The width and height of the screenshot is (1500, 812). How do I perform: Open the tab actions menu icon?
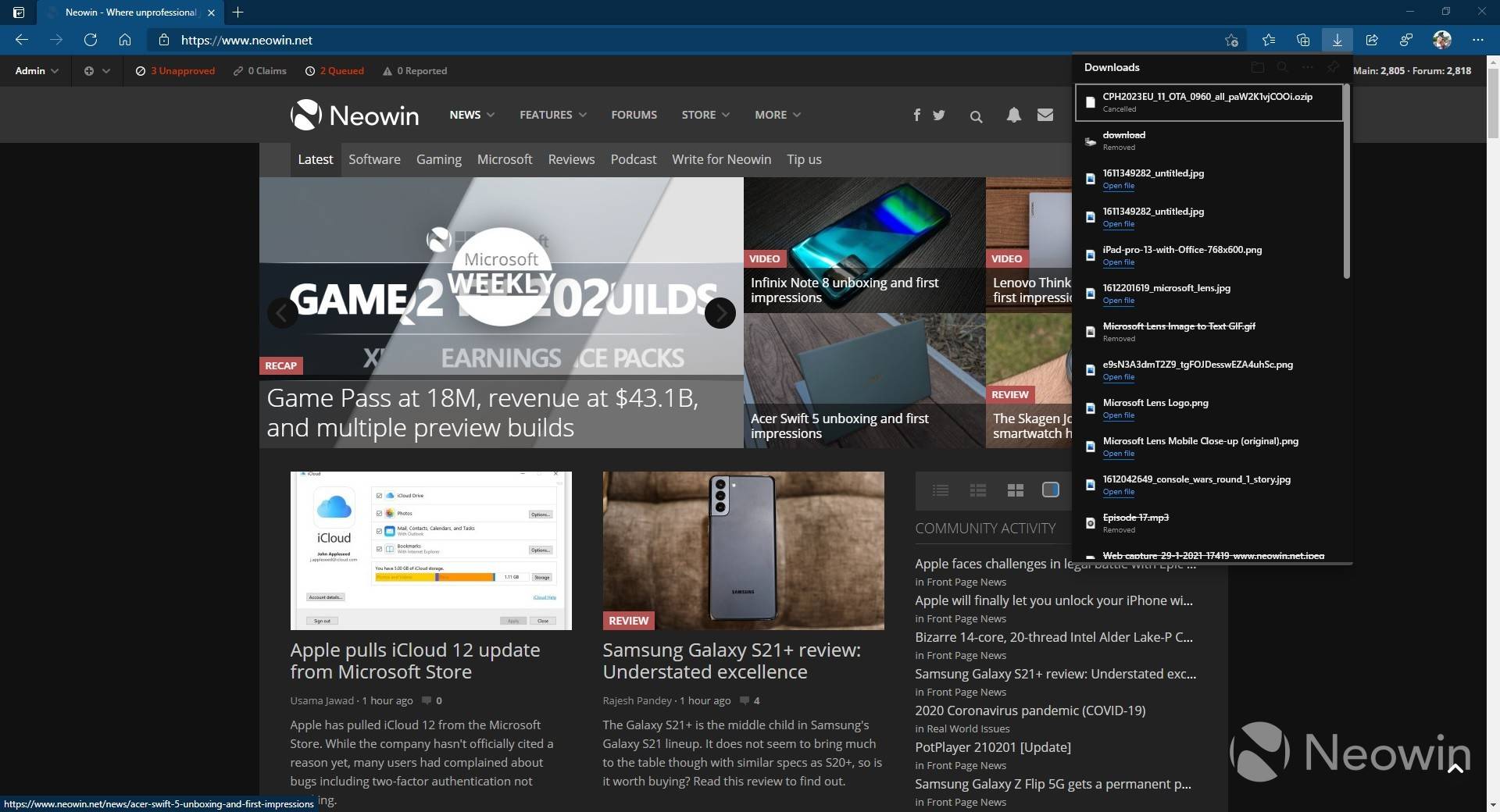19,12
